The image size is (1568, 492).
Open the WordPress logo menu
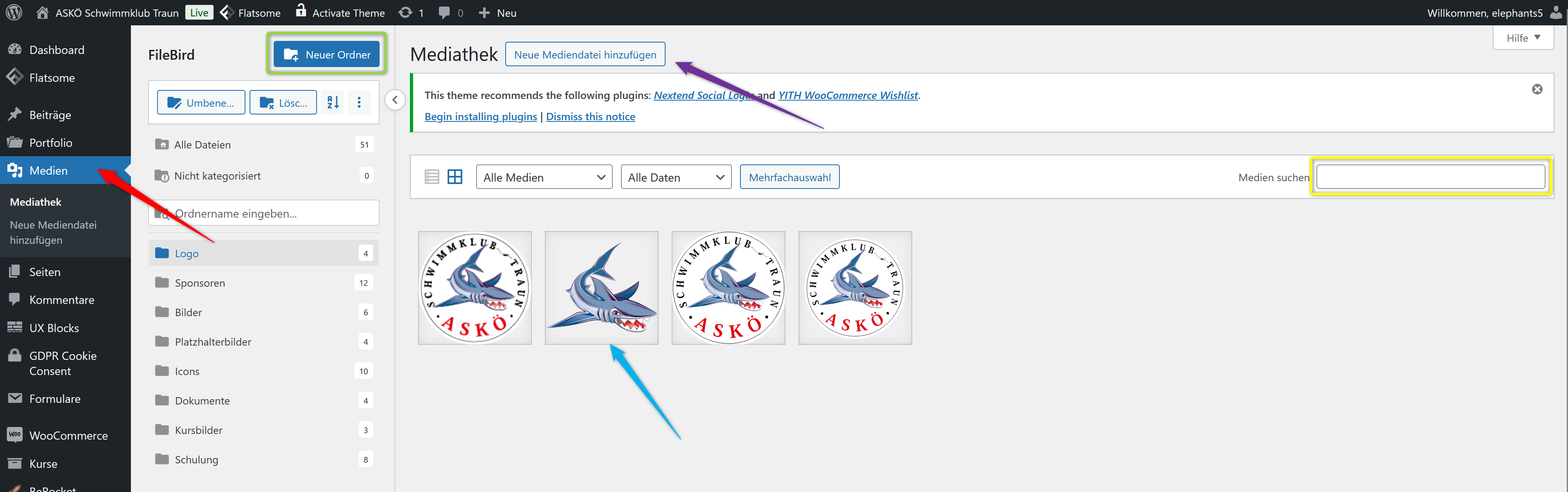point(14,13)
